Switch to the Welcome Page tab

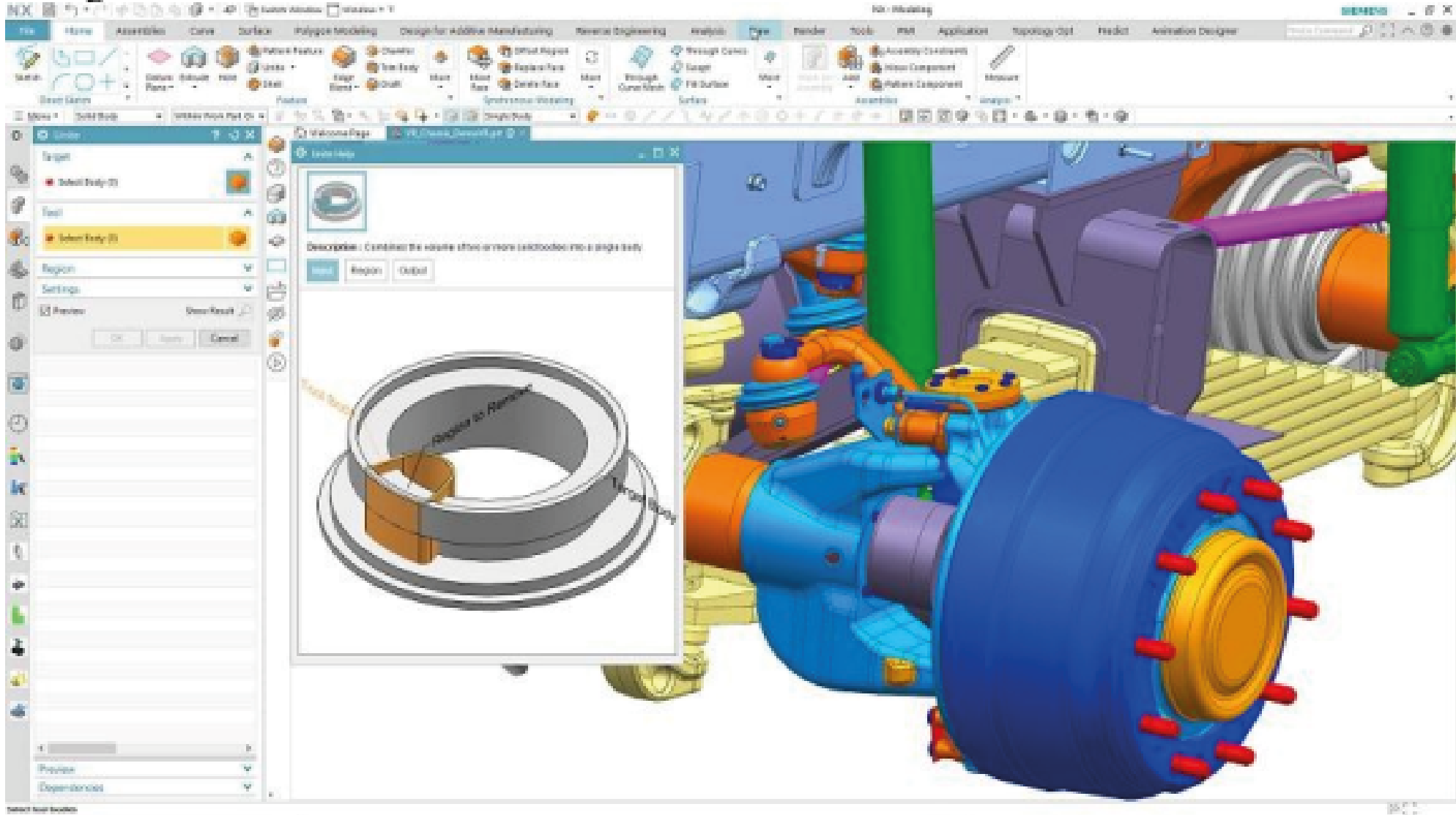[x=338, y=133]
